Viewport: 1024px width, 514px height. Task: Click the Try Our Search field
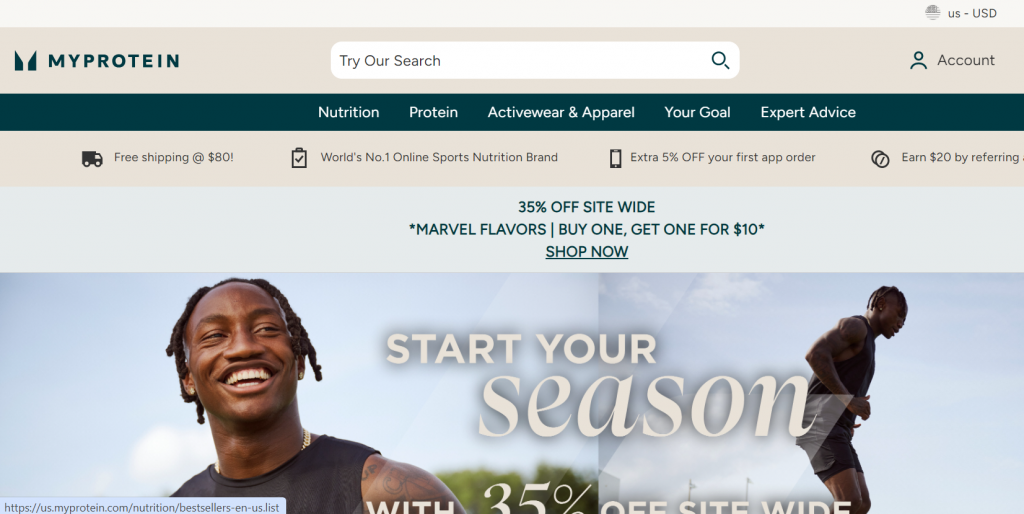[x=535, y=60]
